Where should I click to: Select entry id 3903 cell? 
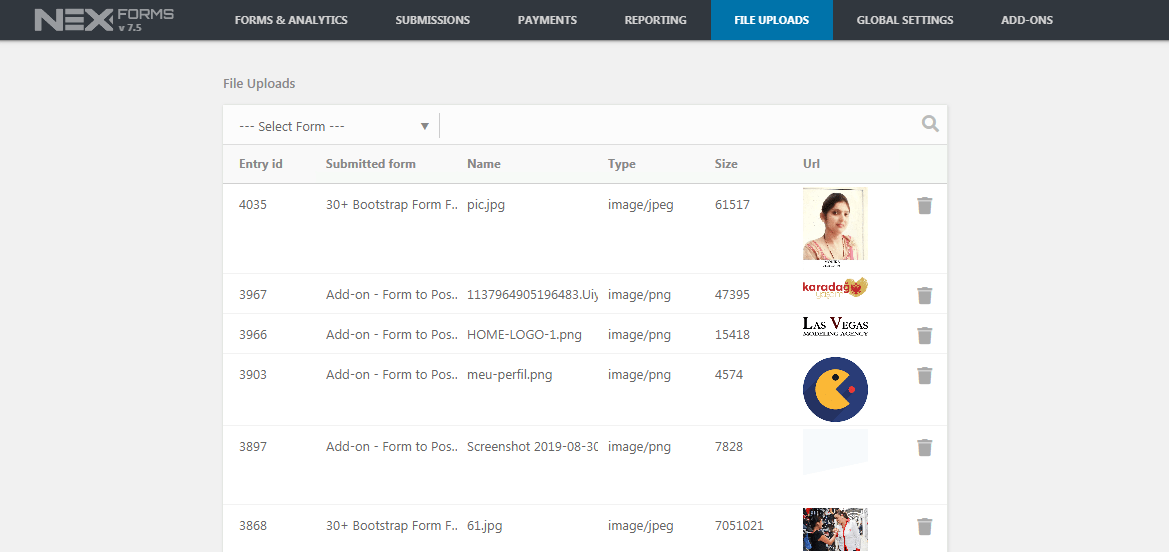tap(253, 374)
